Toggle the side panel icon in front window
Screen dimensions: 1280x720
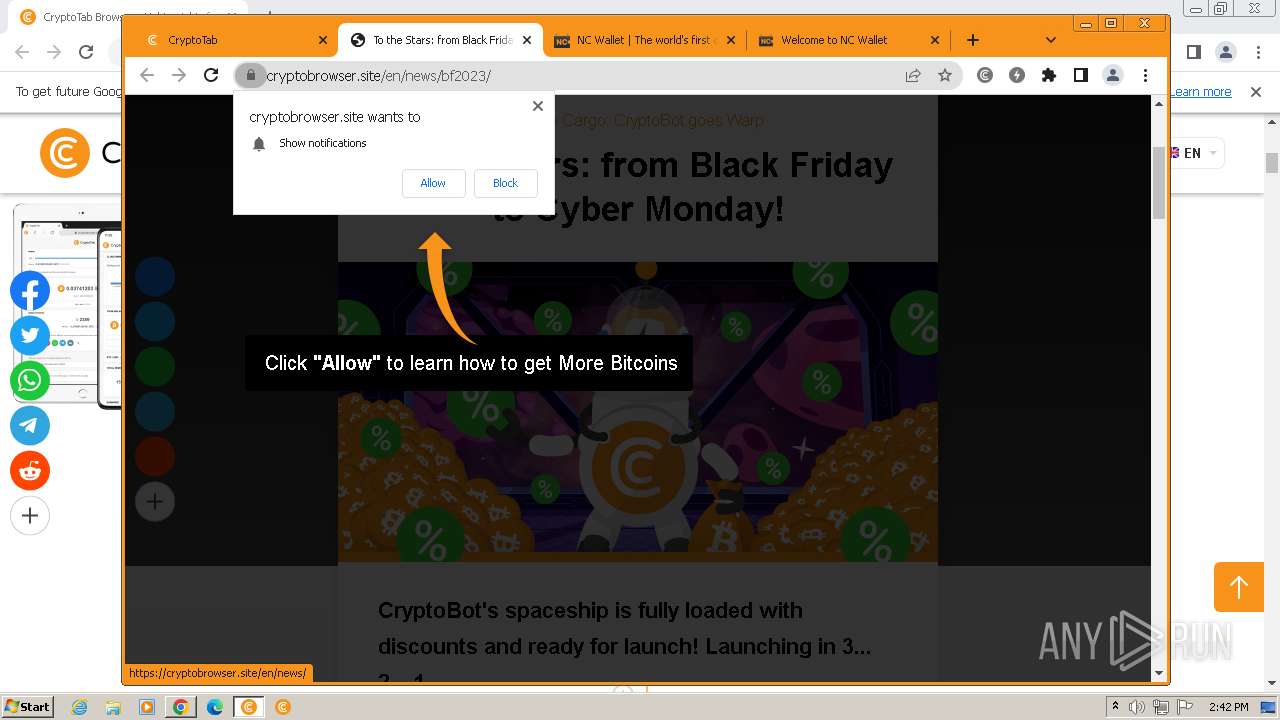coord(1081,75)
